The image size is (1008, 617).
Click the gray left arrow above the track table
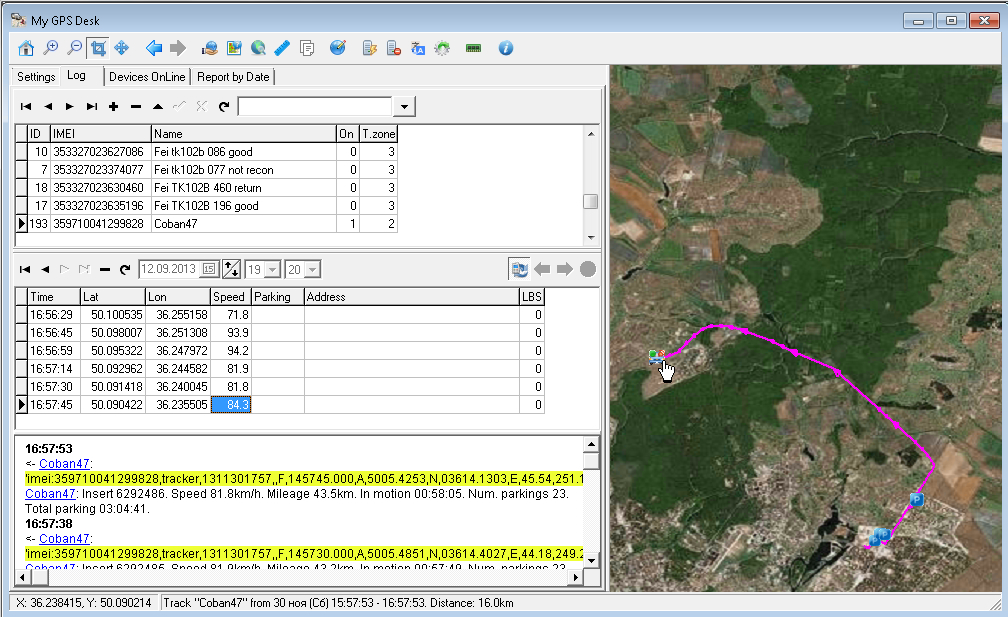click(543, 269)
